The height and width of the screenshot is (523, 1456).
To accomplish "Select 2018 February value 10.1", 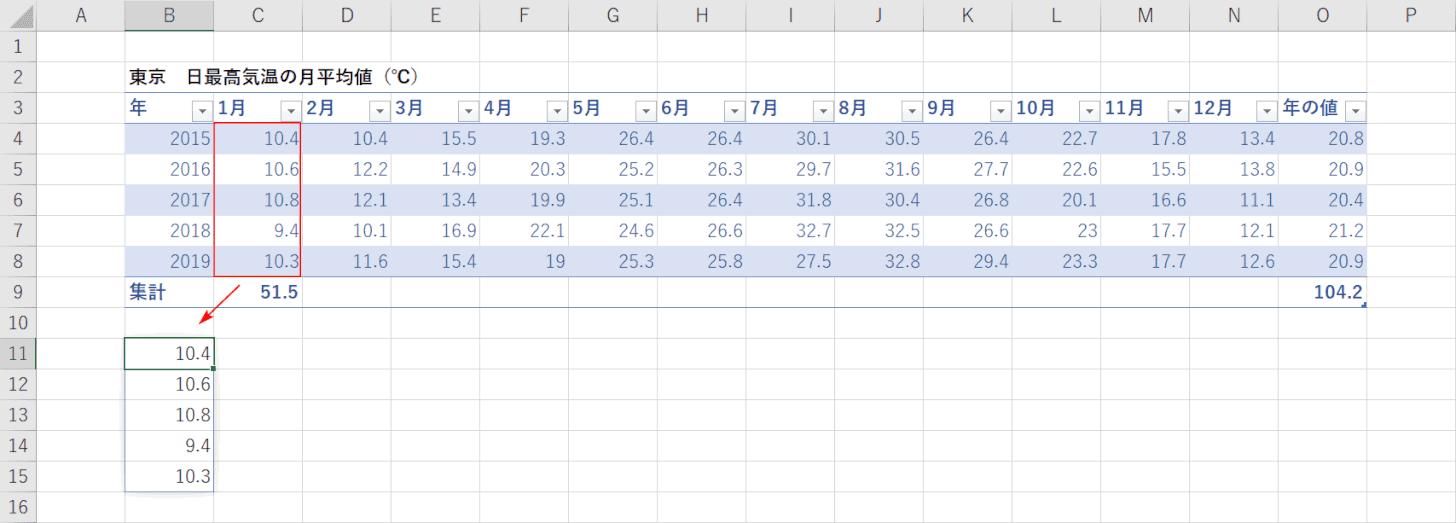I will 346,231.
